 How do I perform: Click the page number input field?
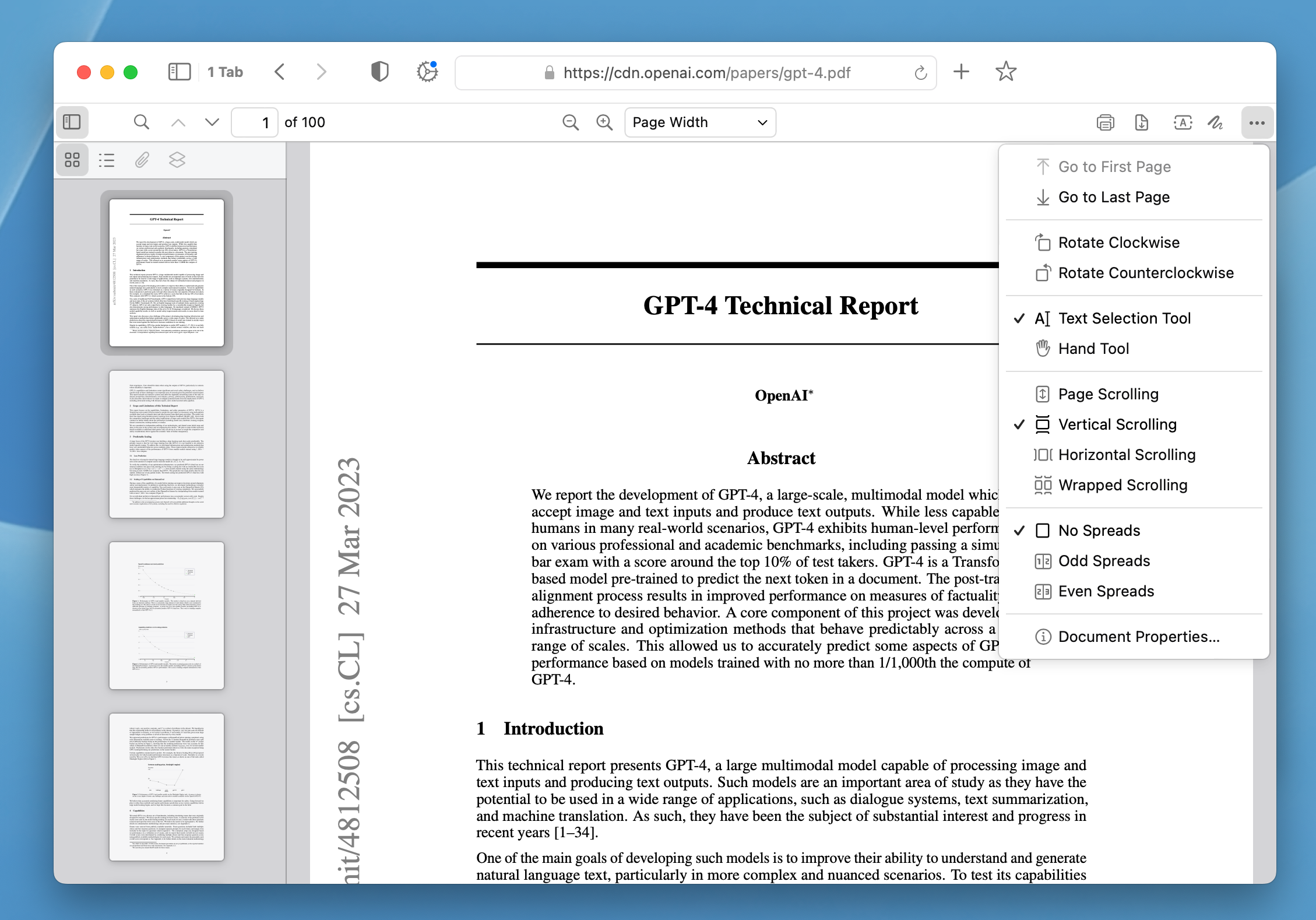(x=255, y=122)
